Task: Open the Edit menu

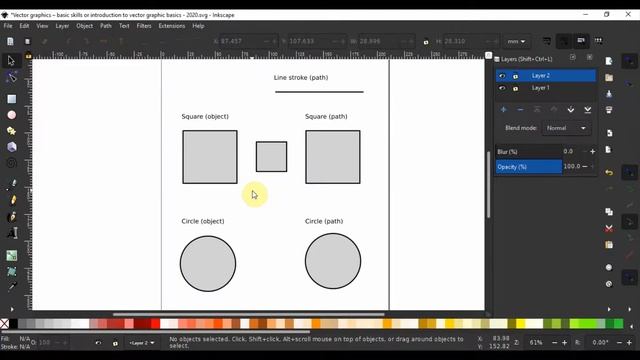Action: click(24, 26)
